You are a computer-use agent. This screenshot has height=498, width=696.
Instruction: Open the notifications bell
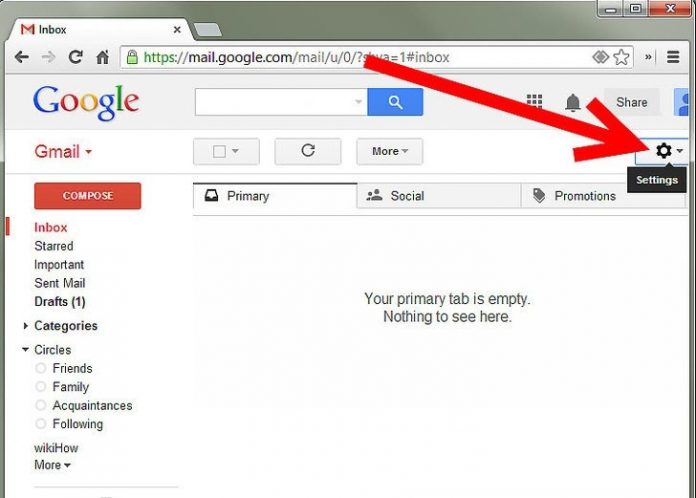tap(573, 103)
